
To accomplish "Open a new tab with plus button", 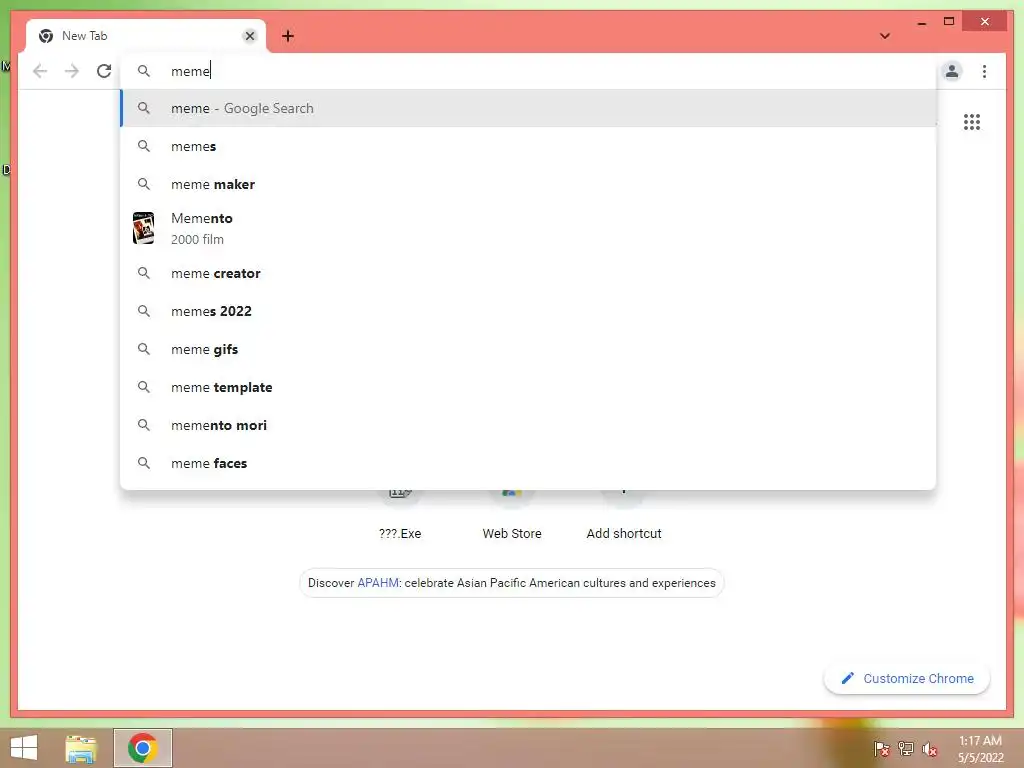I will pyautogui.click(x=288, y=36).
